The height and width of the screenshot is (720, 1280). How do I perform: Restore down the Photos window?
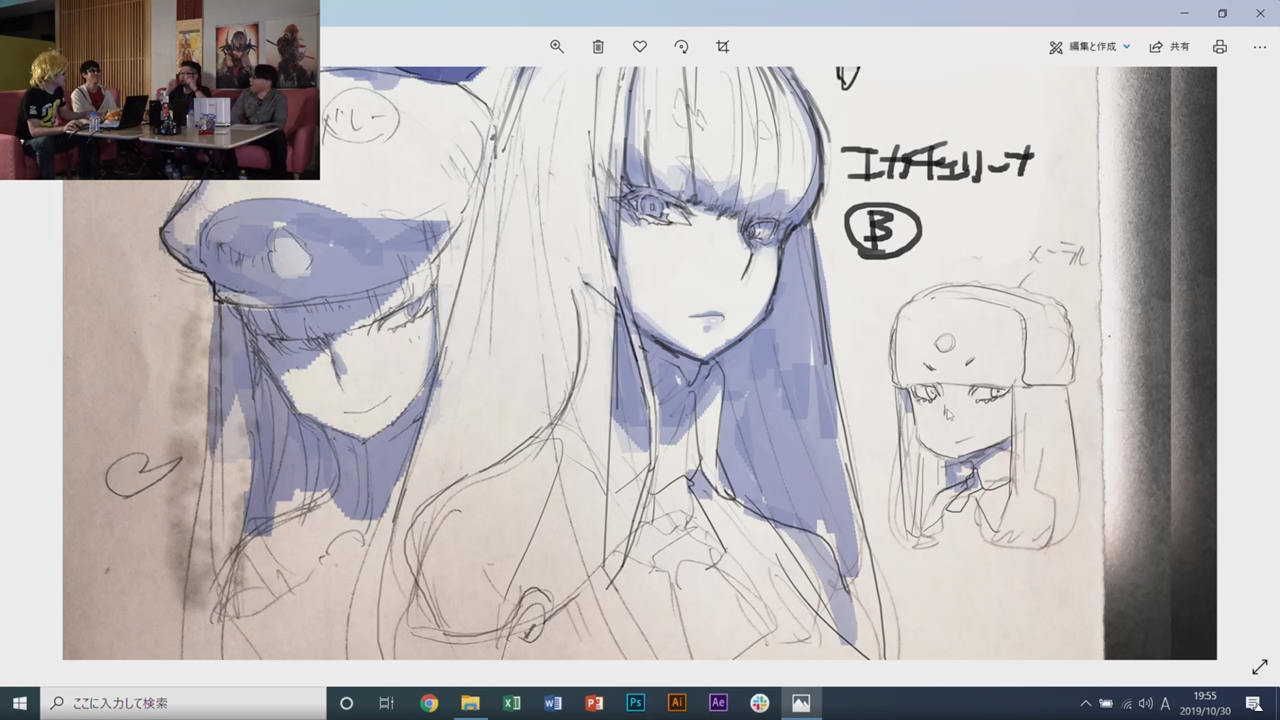(1222, 13)
